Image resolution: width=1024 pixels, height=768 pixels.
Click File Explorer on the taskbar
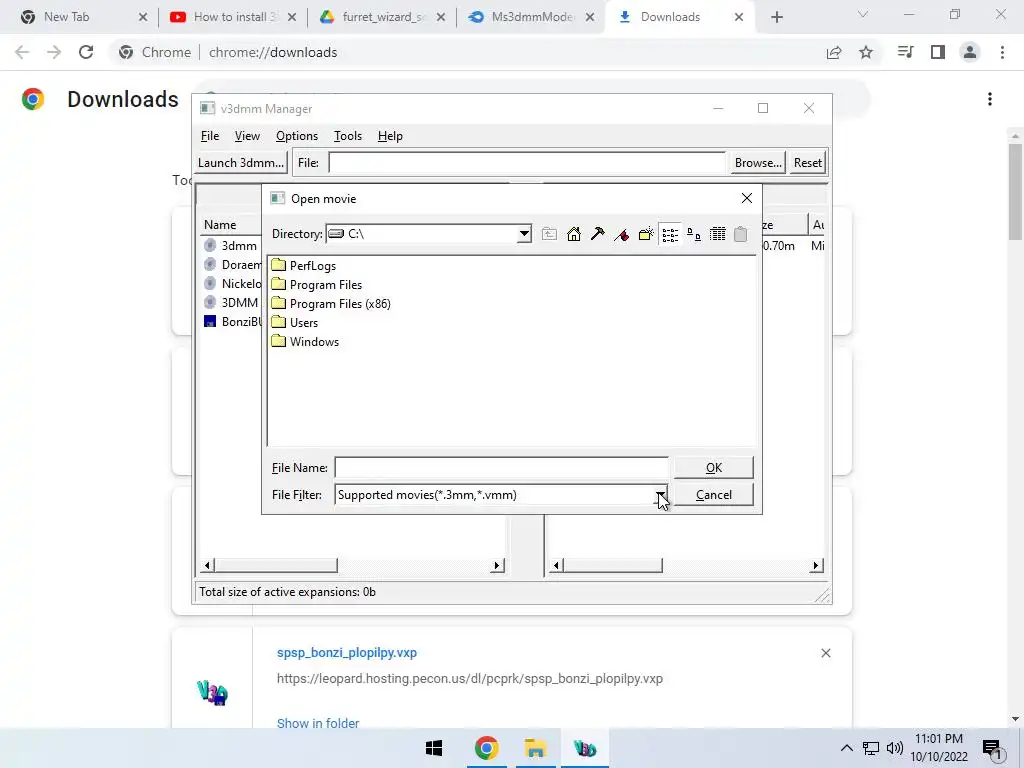pyautogui.click(x=536, y=748)
